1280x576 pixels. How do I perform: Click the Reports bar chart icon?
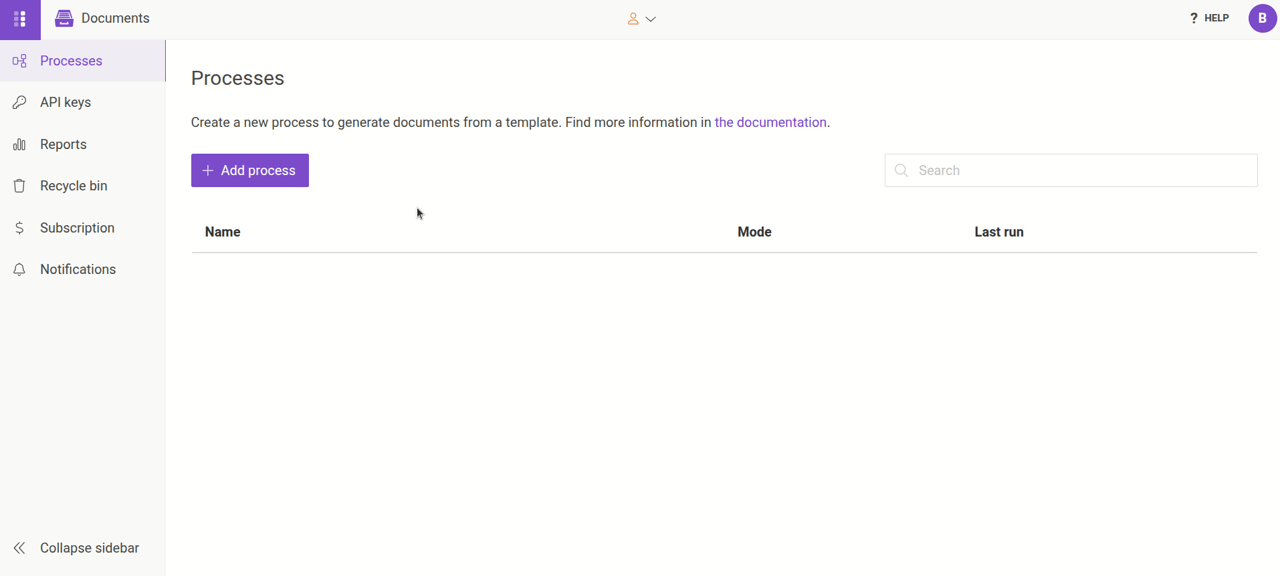coord(19,145)
